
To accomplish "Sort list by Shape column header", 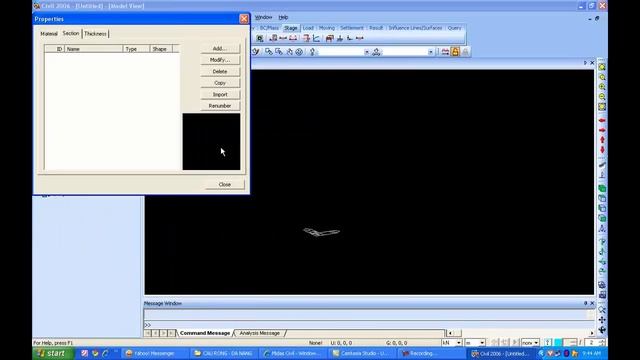I will pyautogui.click(x=161, y=49).
